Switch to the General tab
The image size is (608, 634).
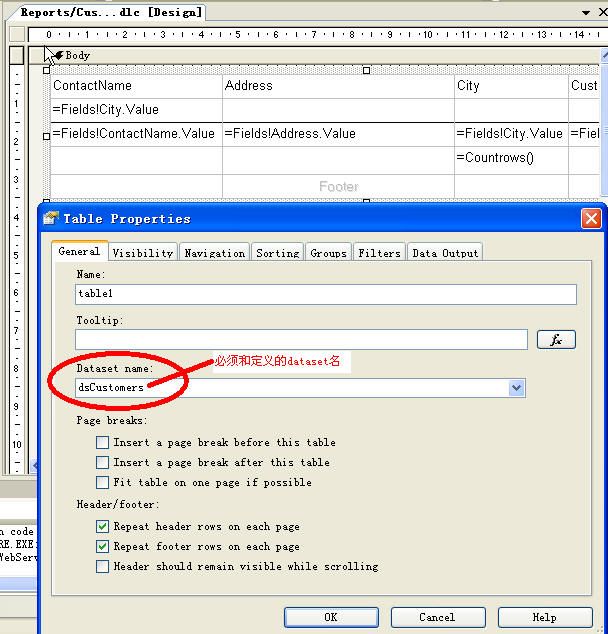point(79,251)
